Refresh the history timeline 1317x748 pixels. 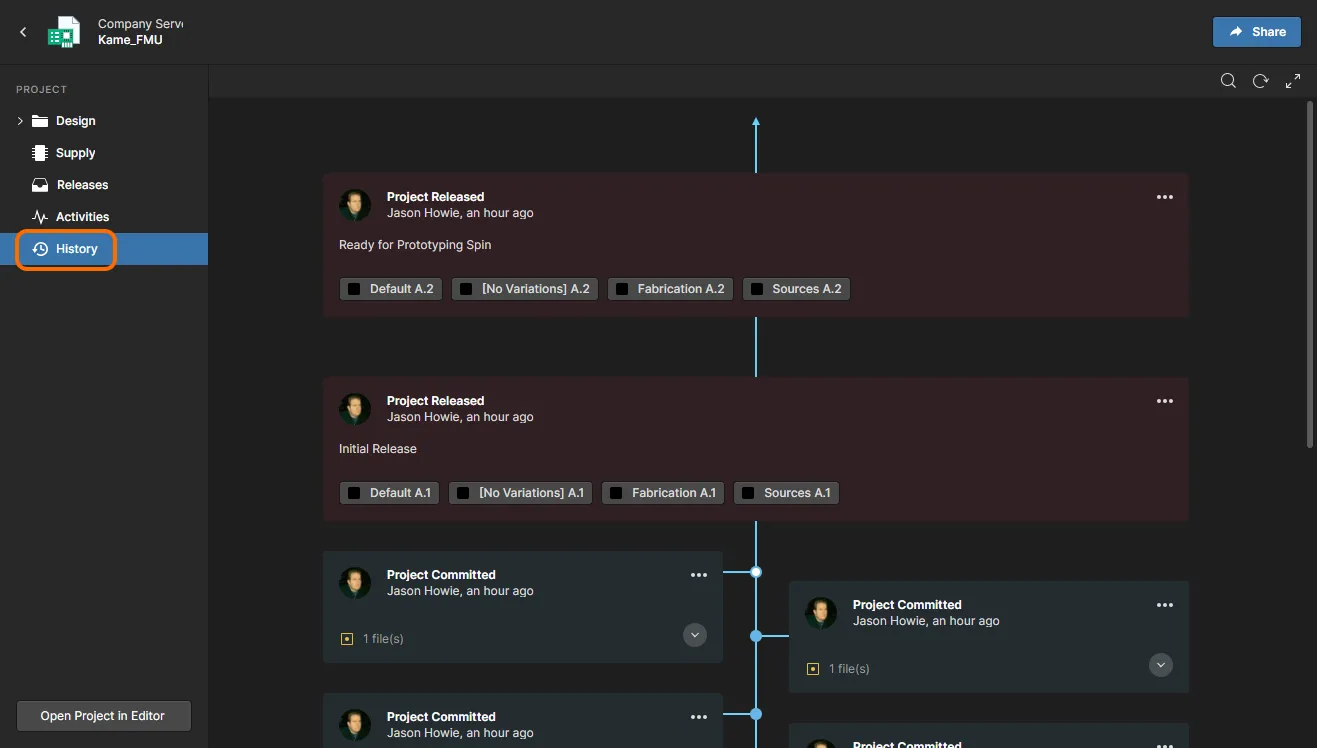[x=1260, y=81]
